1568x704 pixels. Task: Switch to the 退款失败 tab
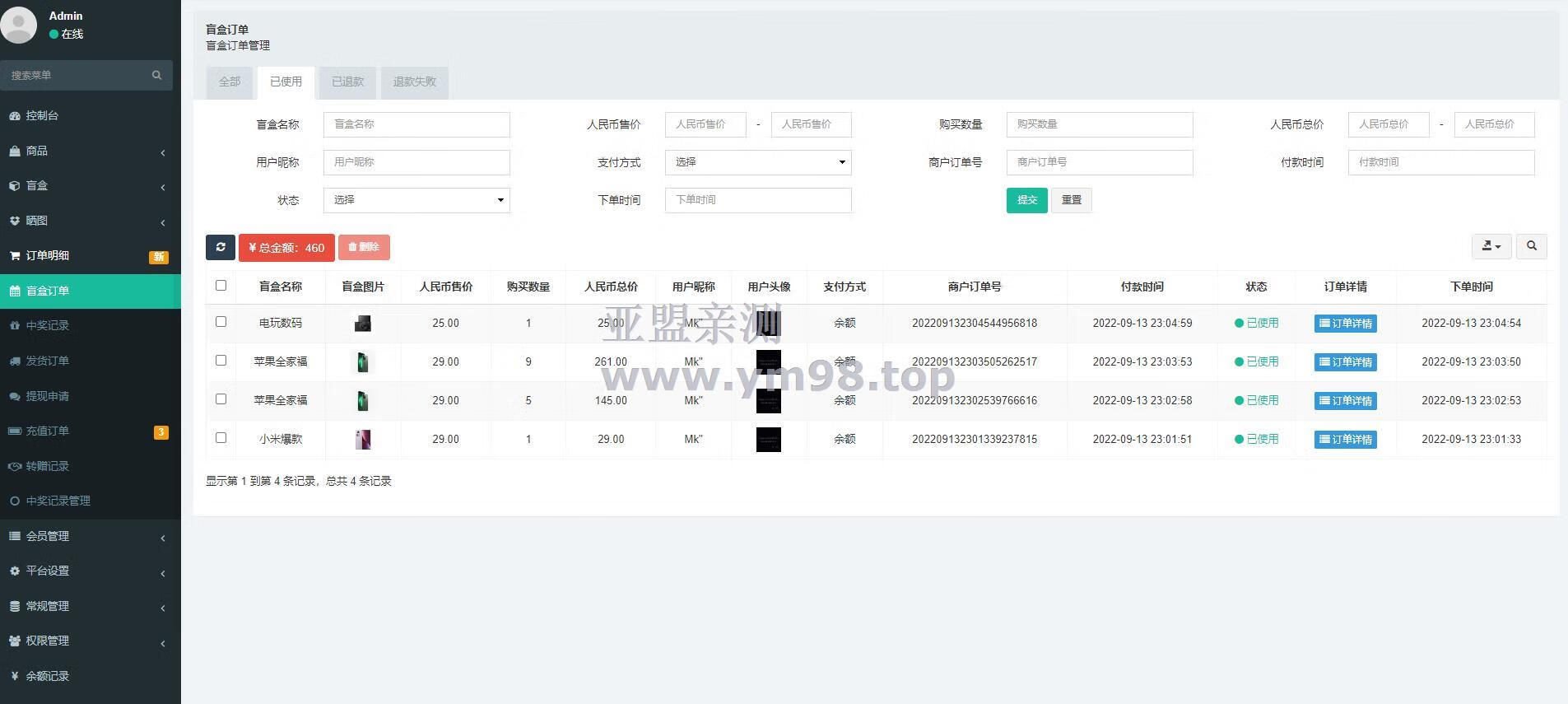[415, 82]
